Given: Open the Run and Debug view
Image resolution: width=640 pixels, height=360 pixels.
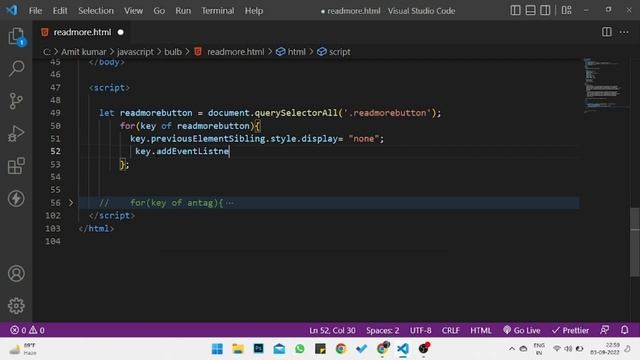Looking at the screenshot, I should 16,133.
